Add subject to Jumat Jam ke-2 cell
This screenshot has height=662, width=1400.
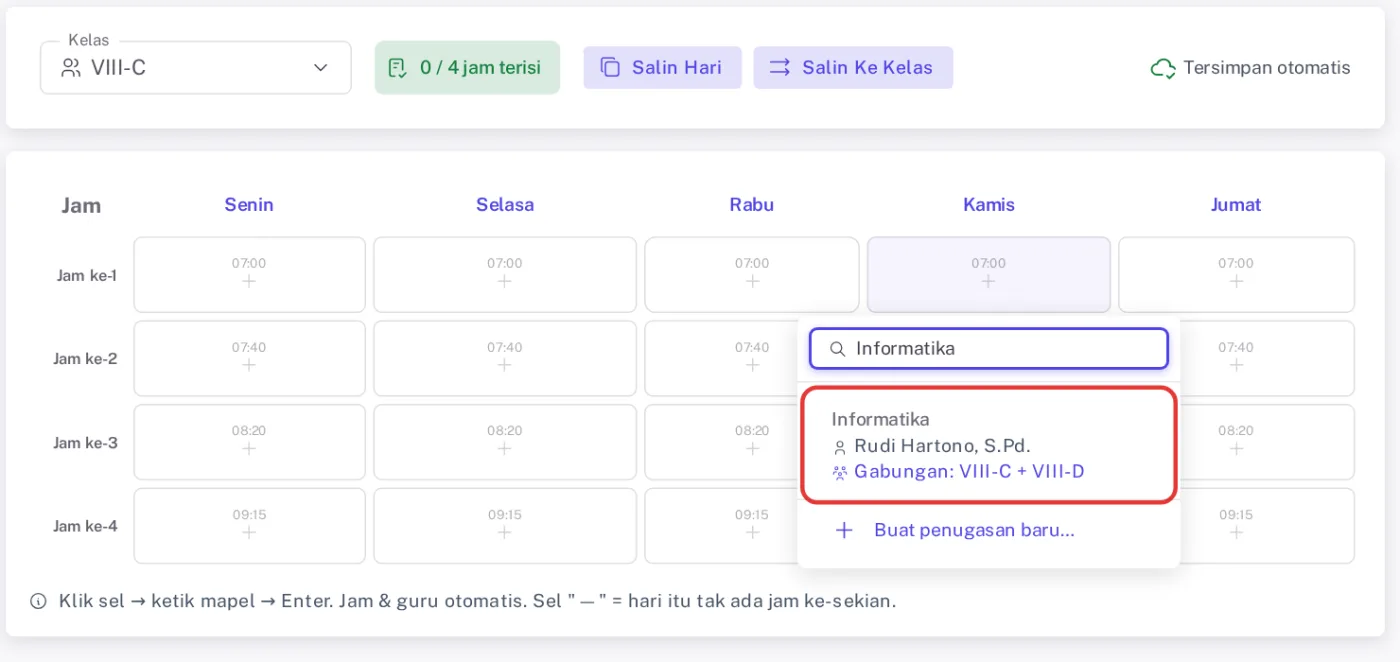pyautogui.click(x=1268, y=359)
